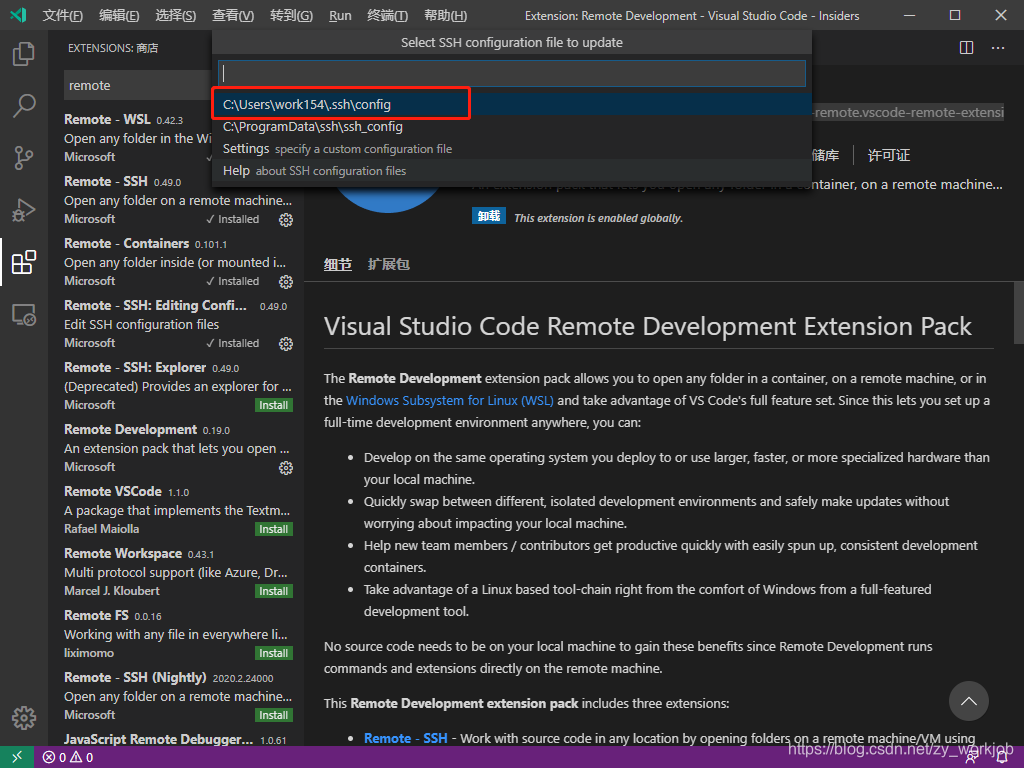The height and width of the screenshot is (768, 1024).
Task: Open the Extensions view icon
Action: 24,262
